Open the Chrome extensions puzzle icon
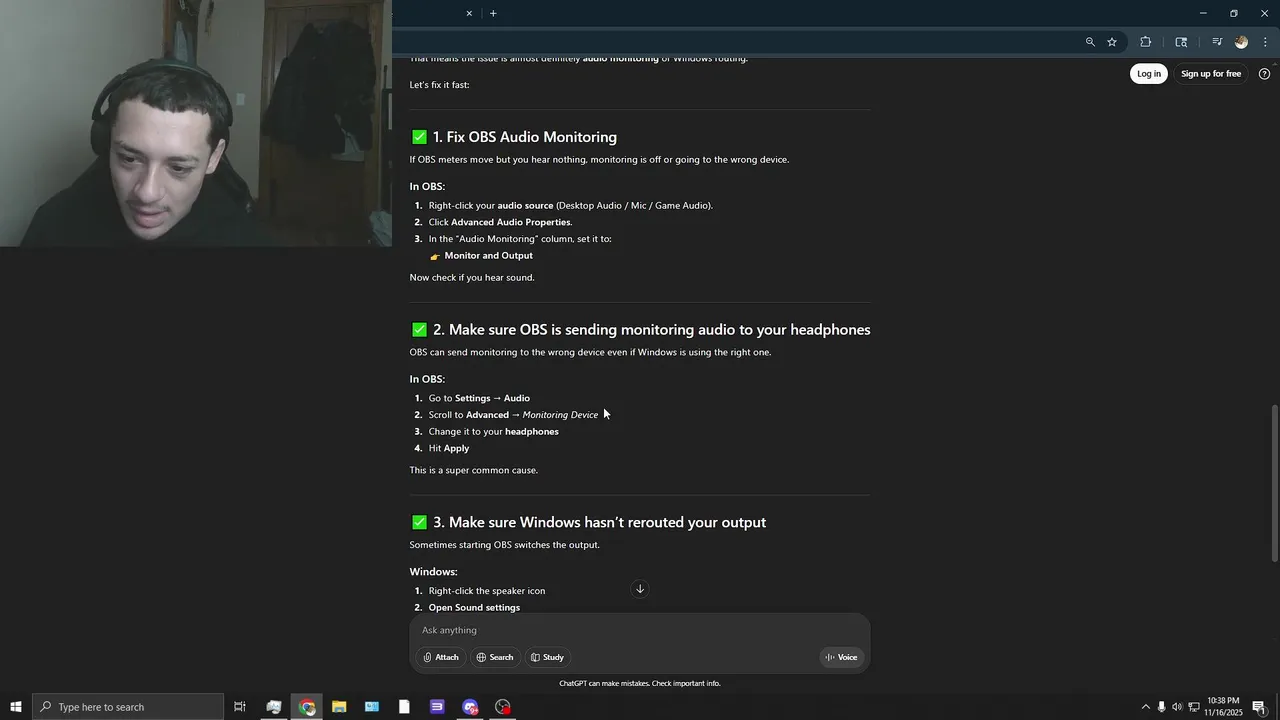This screenshot has width=1280, height=720. (1146, 42)
